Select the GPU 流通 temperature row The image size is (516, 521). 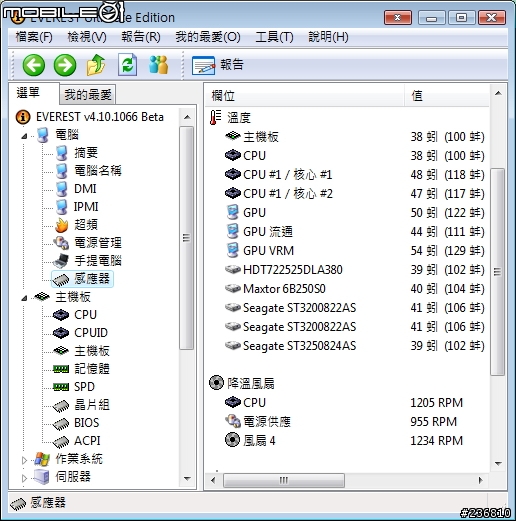tap(347, 232)
